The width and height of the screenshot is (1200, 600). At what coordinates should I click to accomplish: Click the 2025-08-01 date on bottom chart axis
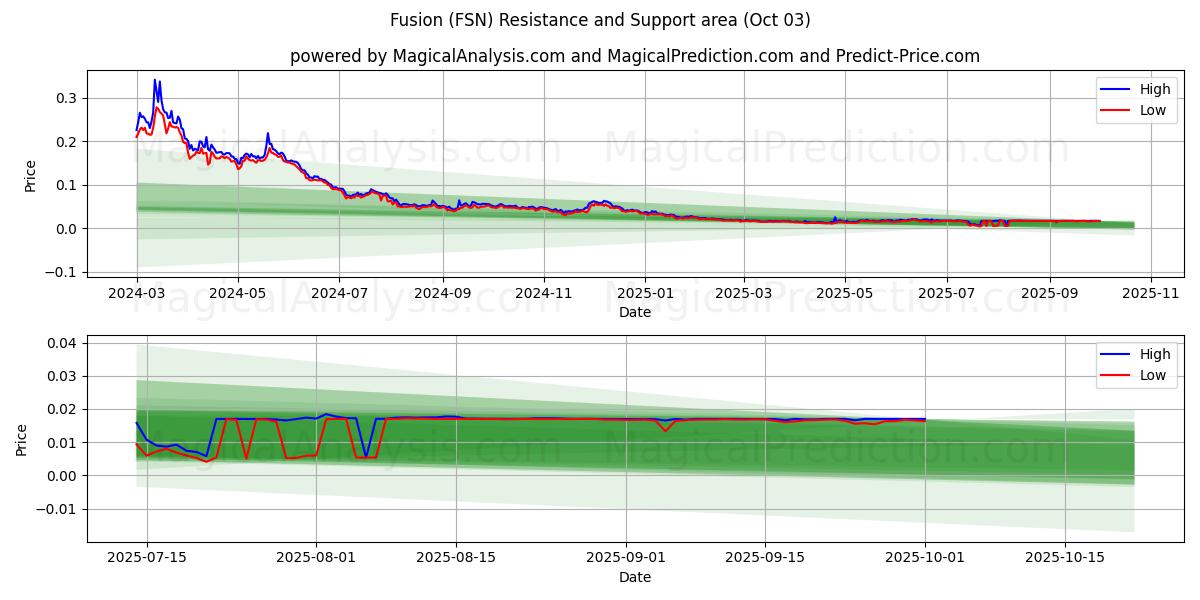pyautogui.click(x=317, y=559)
